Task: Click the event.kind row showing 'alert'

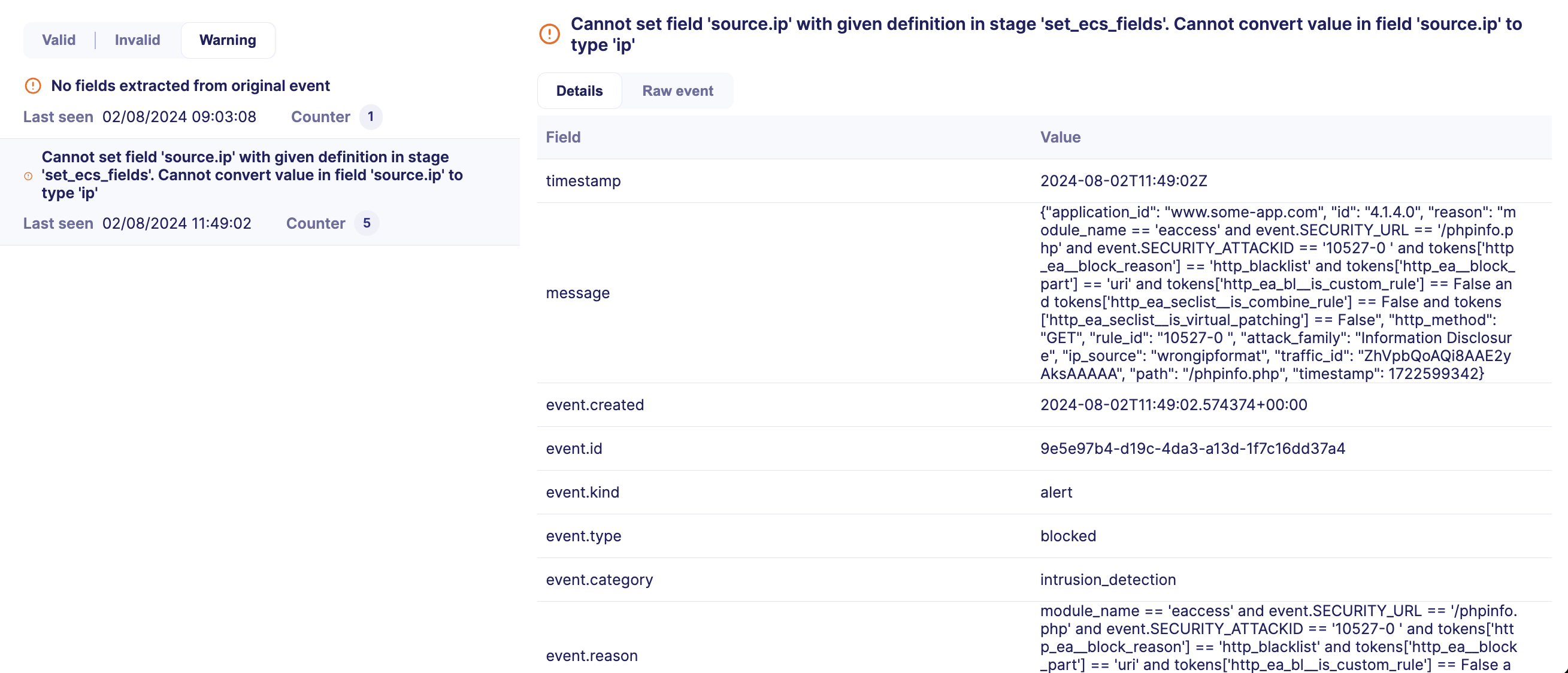Action: pos(1056,492)
